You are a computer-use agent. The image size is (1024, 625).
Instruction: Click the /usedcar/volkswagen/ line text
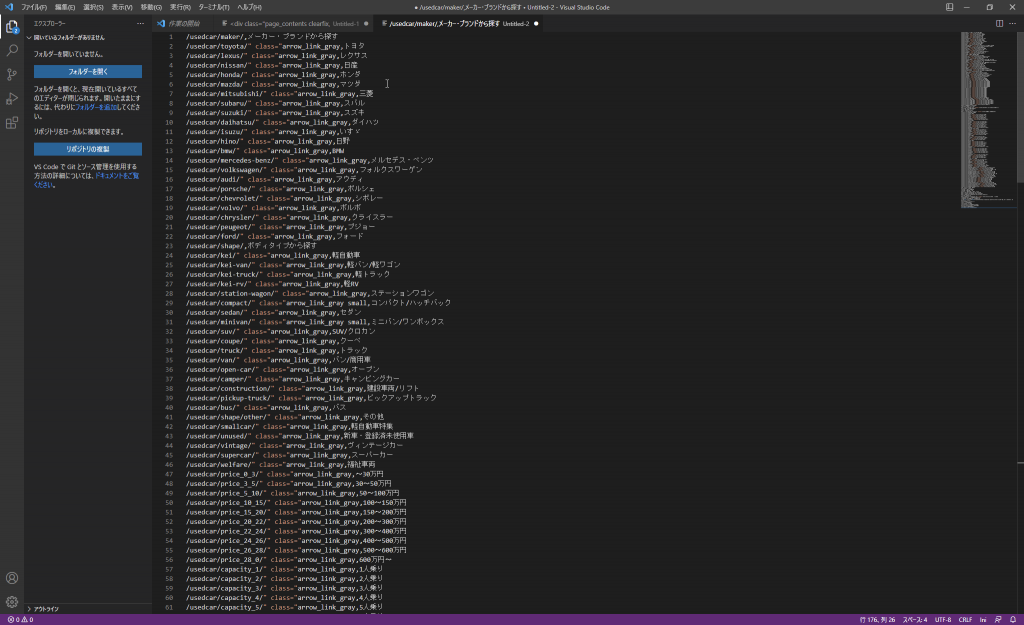304,170
